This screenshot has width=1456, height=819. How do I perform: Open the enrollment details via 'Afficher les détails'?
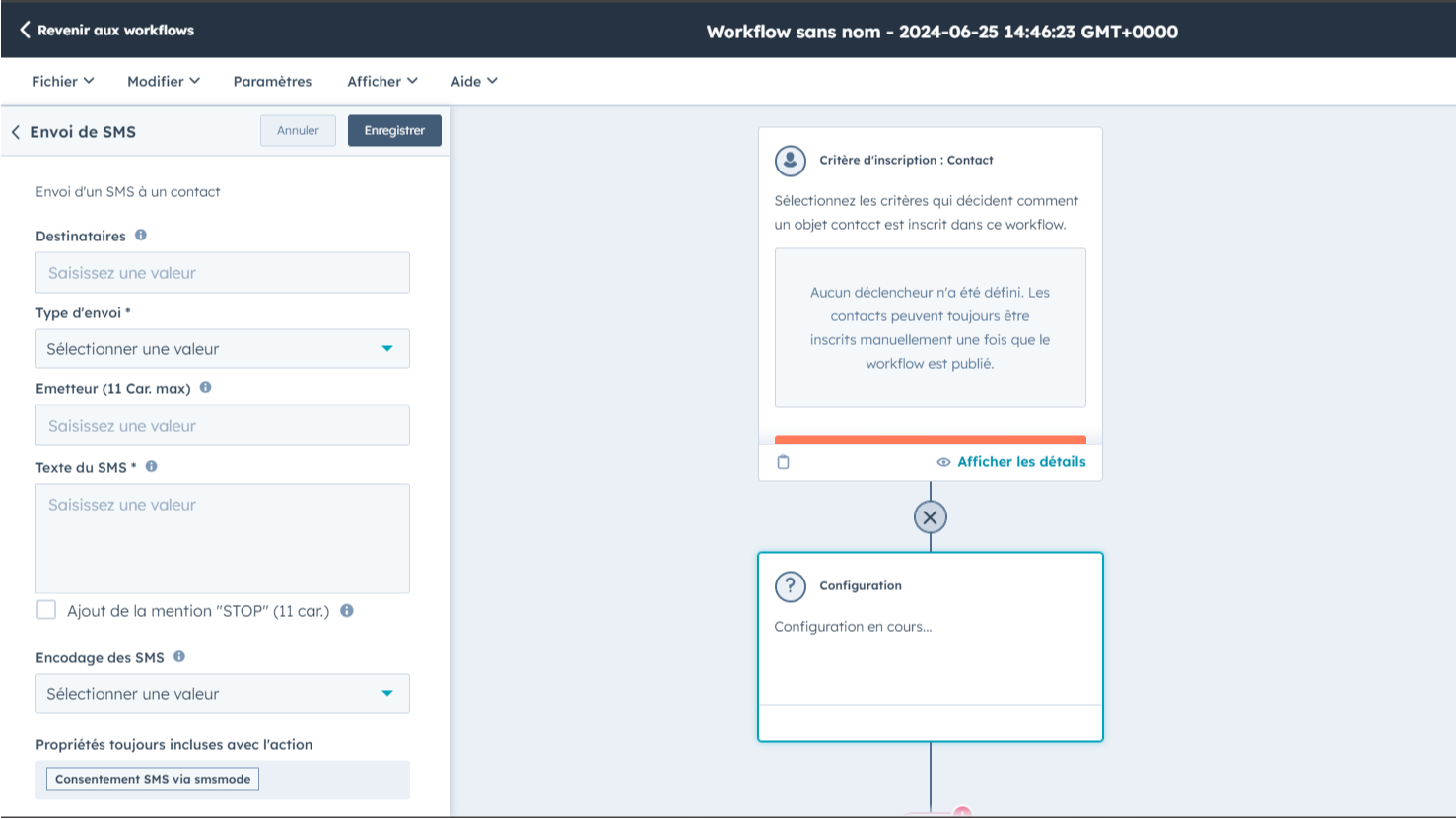pos(1019,461)
